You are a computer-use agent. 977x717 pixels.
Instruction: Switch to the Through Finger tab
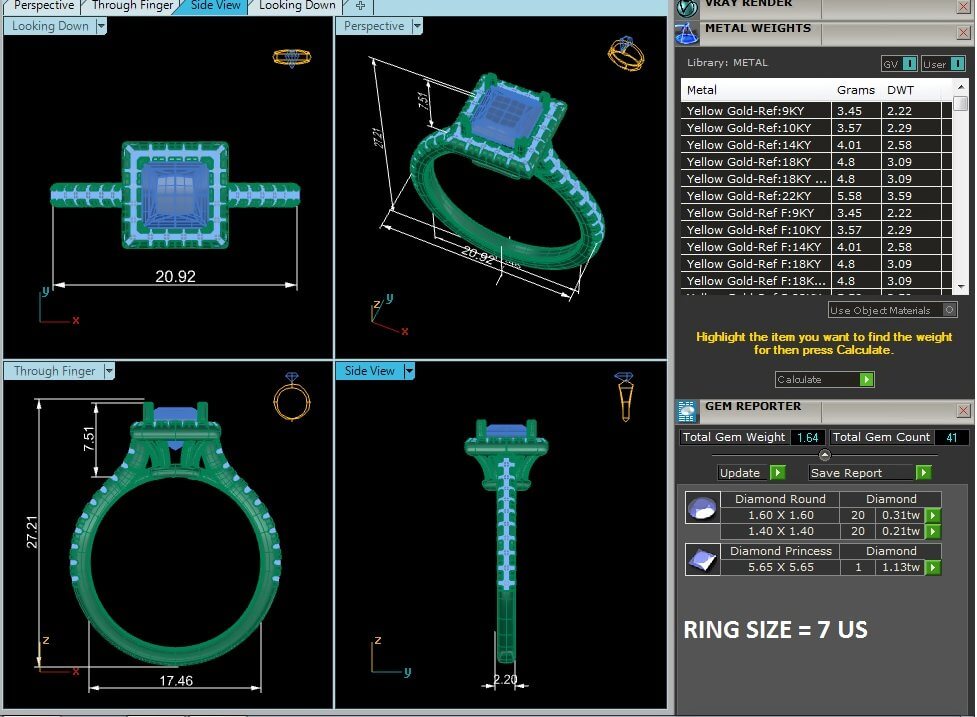(x=132, y=6)
